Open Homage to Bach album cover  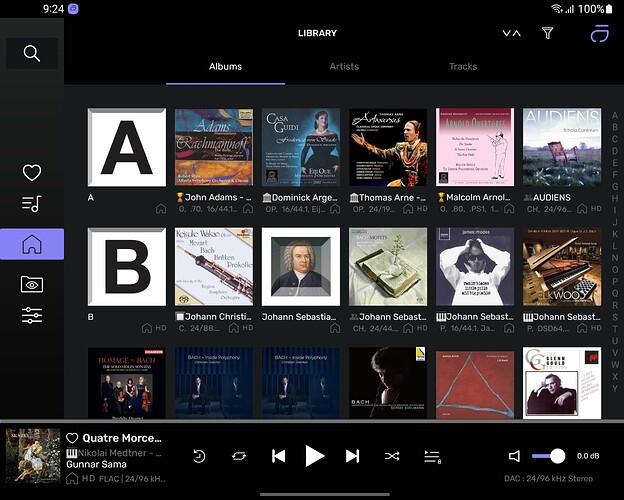pyautogui.click(x=127, y=383)
